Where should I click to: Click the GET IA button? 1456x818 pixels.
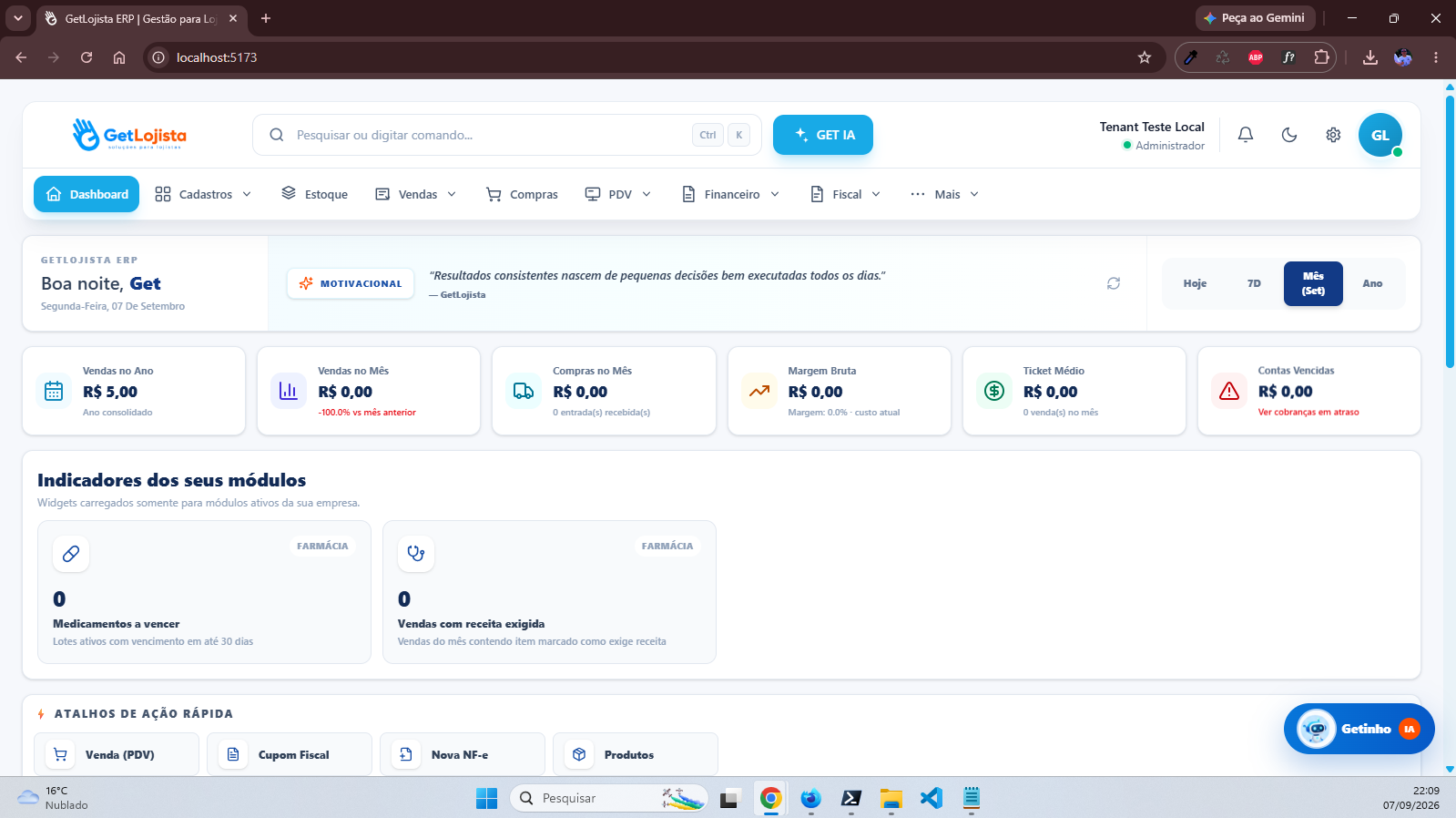click(823, 135)
